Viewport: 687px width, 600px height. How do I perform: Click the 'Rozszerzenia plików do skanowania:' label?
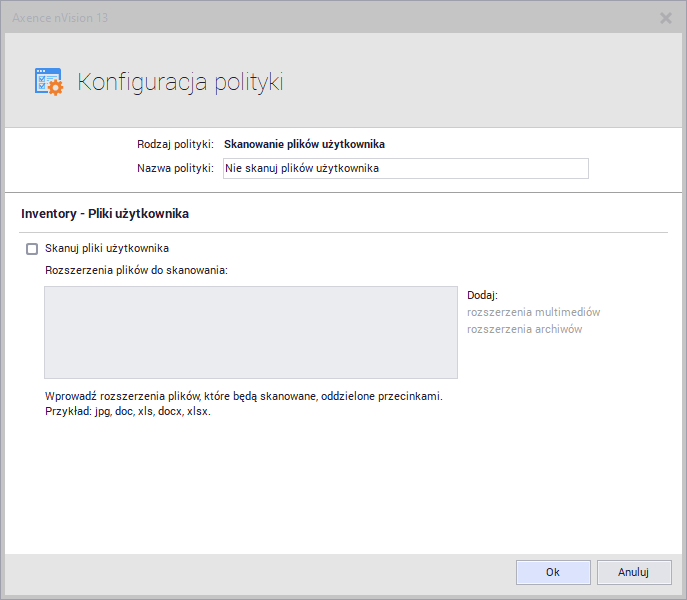(137, 270)
